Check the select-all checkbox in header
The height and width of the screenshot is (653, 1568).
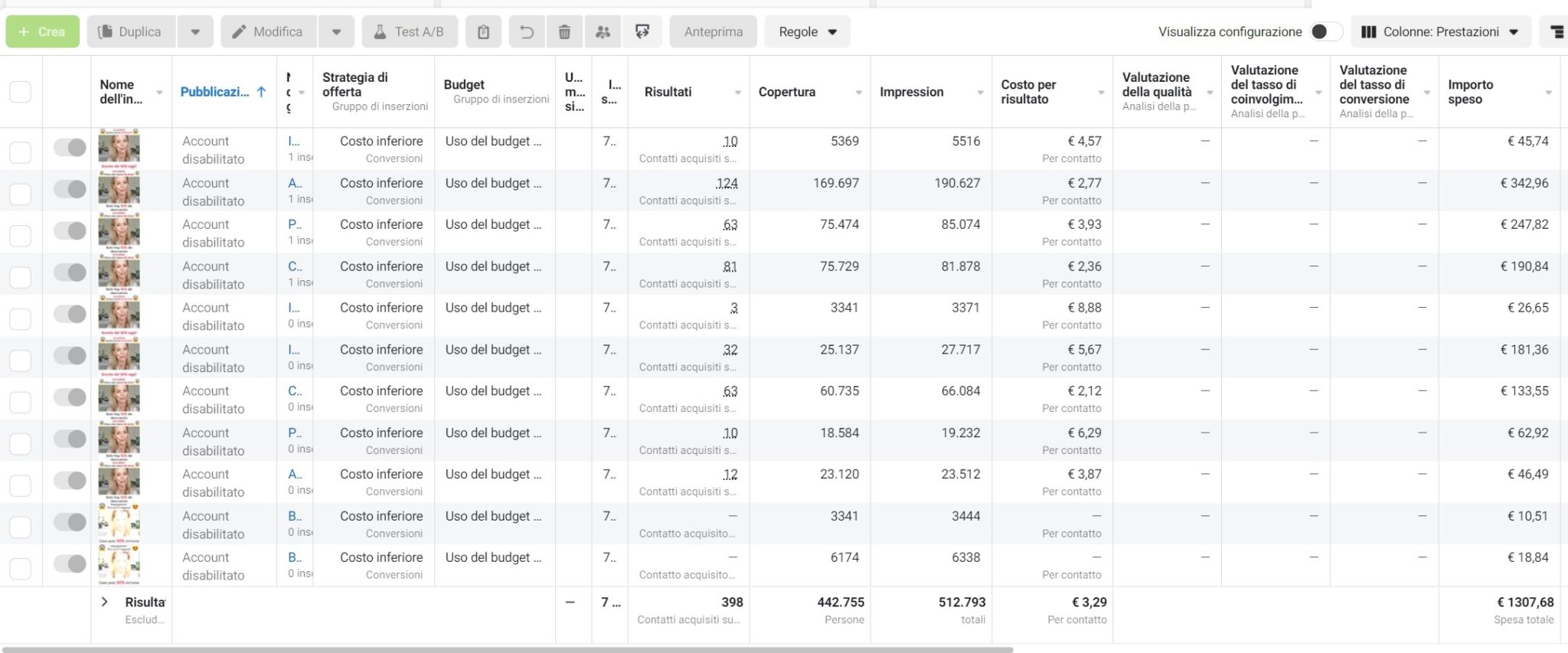(20, 92)
